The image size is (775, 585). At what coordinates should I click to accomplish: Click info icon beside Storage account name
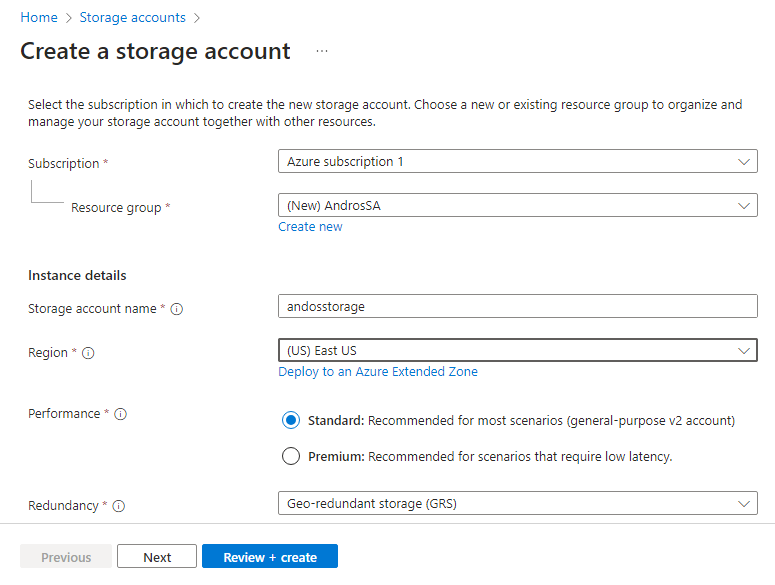point(177,309)
